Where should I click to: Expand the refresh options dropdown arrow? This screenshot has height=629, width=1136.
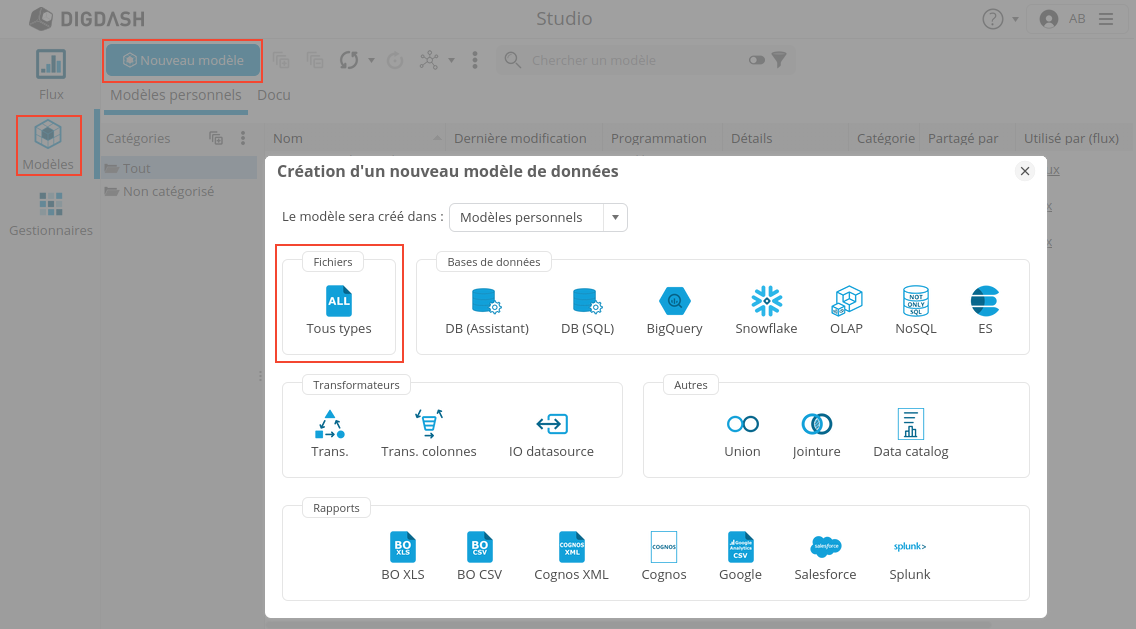click(371, 60)
